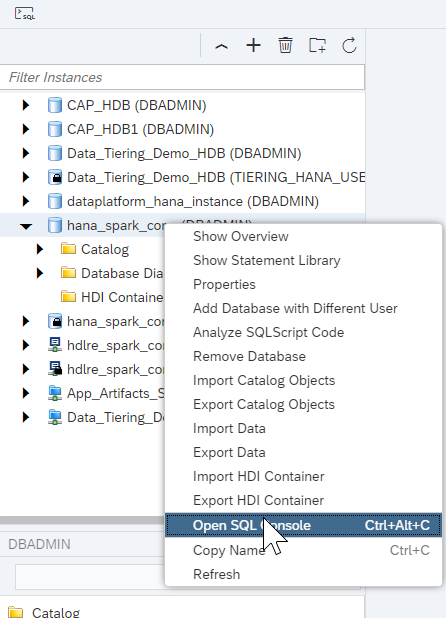Click the App_Artifacts_S connection icon

[55, 393]
